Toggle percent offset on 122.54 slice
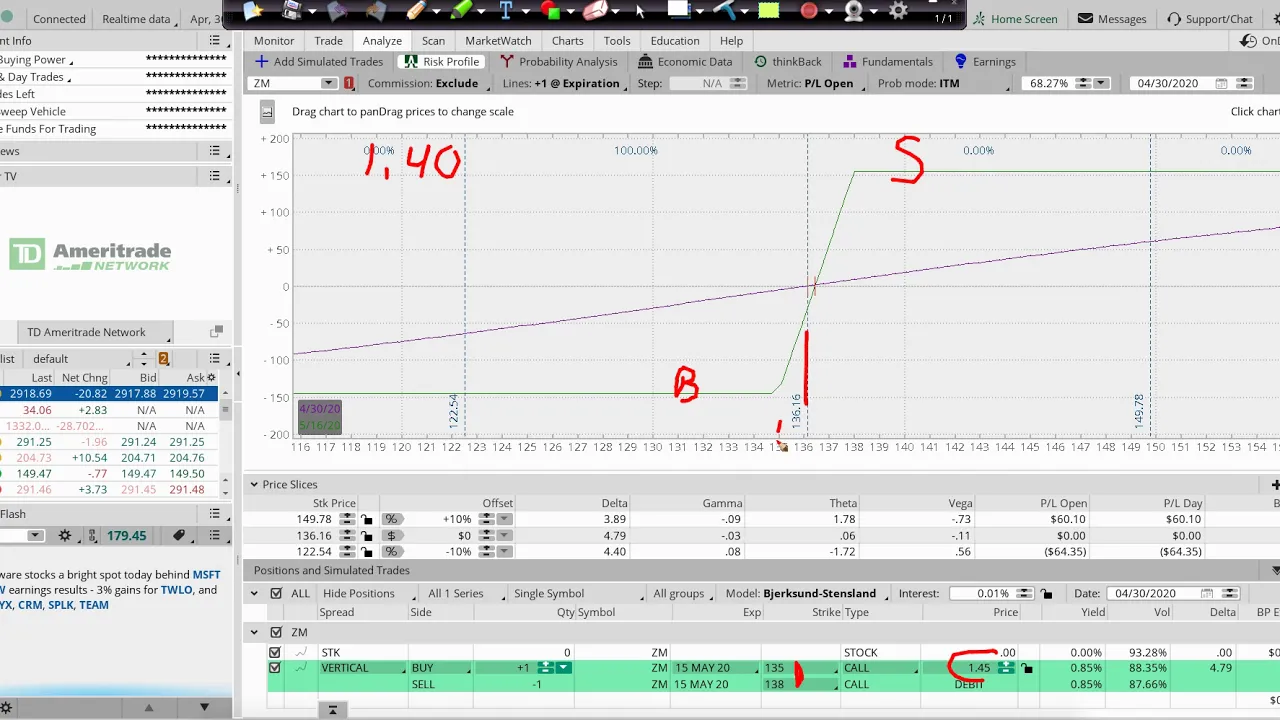 [x=391, y=551]
